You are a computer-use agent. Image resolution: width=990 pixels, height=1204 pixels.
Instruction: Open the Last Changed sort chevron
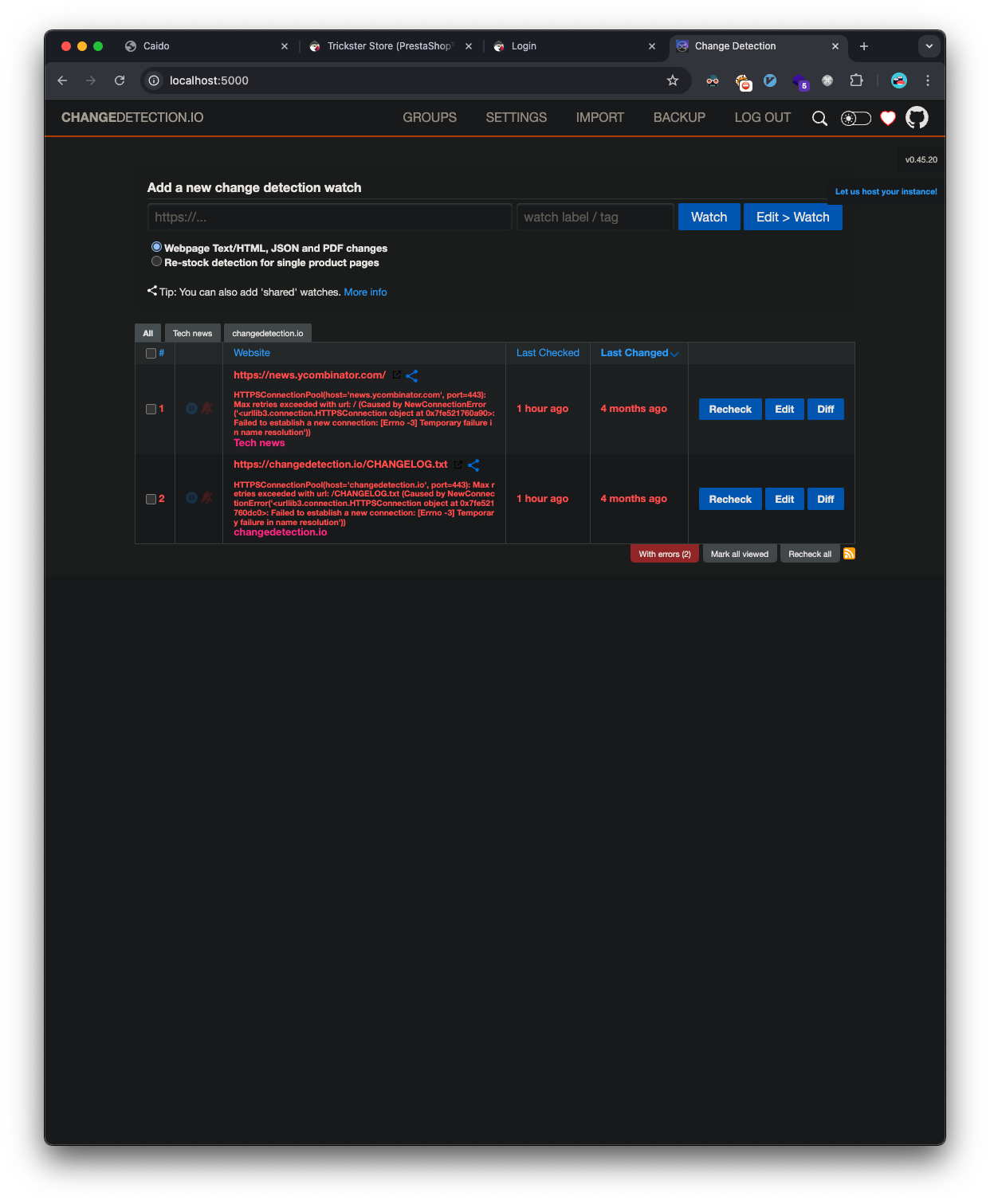674,354
